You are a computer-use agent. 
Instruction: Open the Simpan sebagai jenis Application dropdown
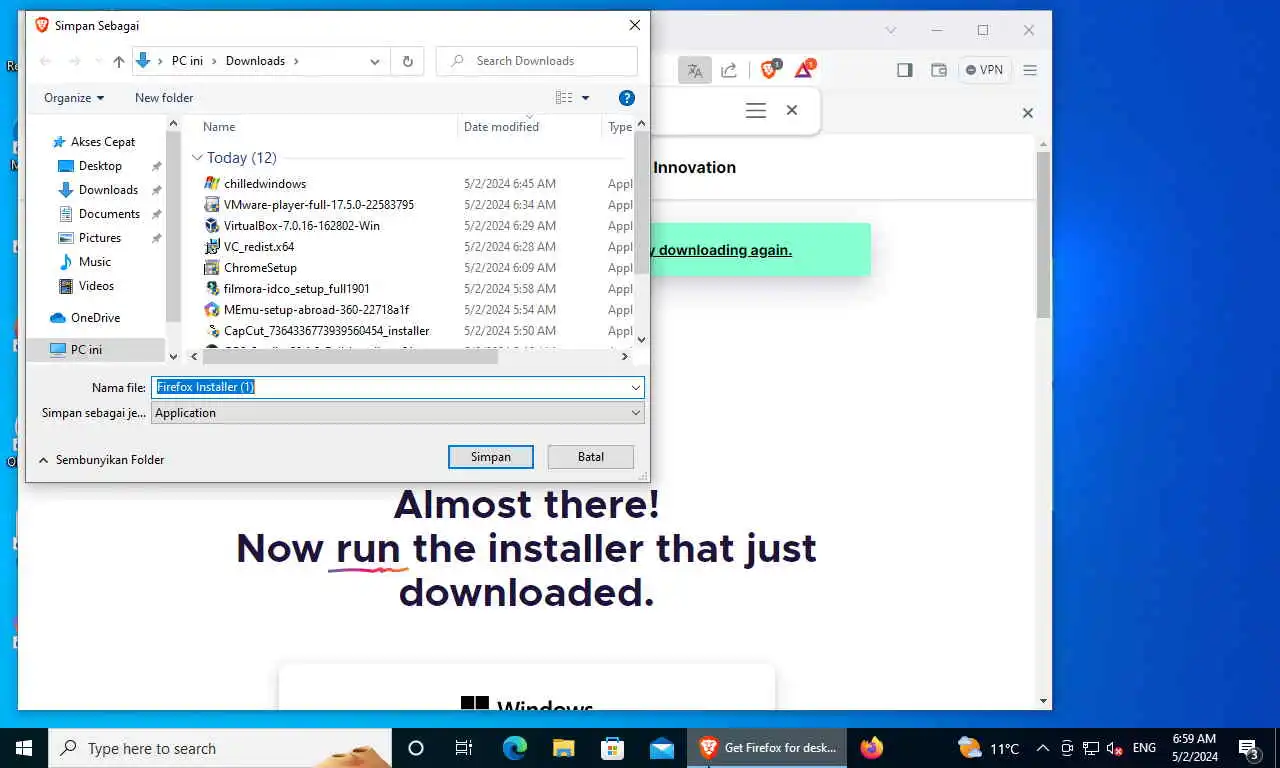click(x=398, y=413)
